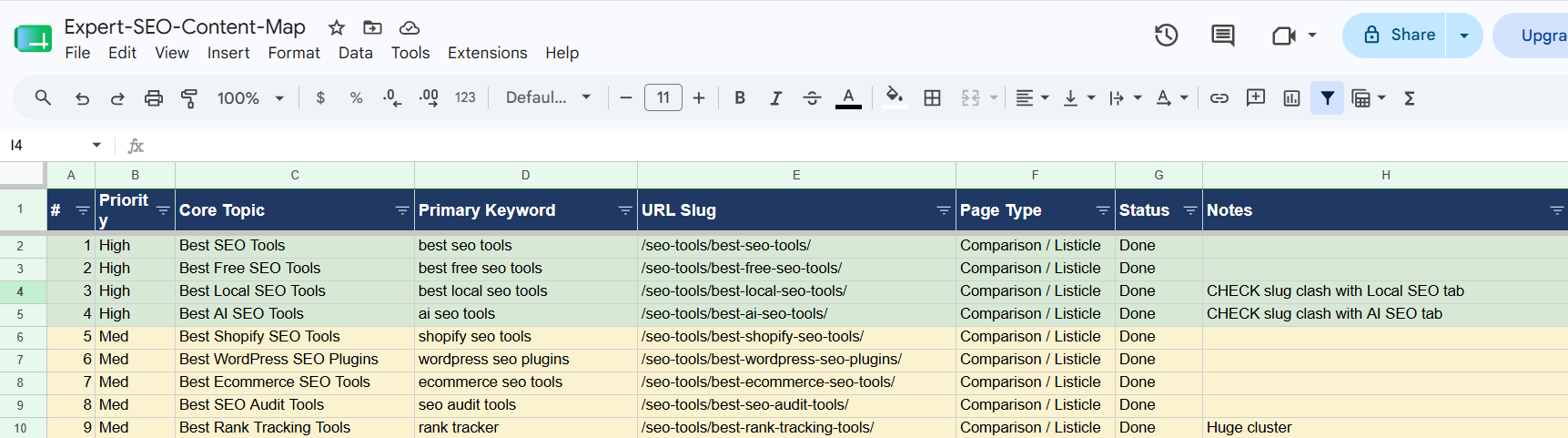
Task: Open Primary Keyword column filter
Action: (624, 210)
